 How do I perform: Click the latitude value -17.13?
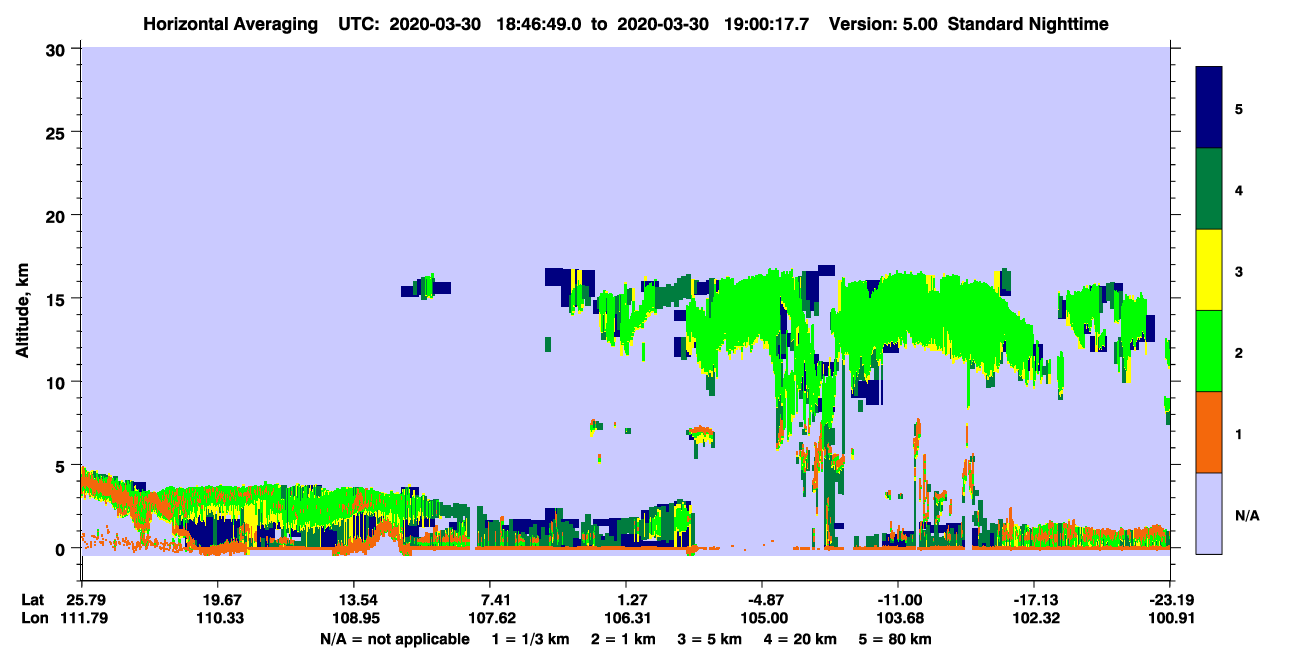point(1034,600)
